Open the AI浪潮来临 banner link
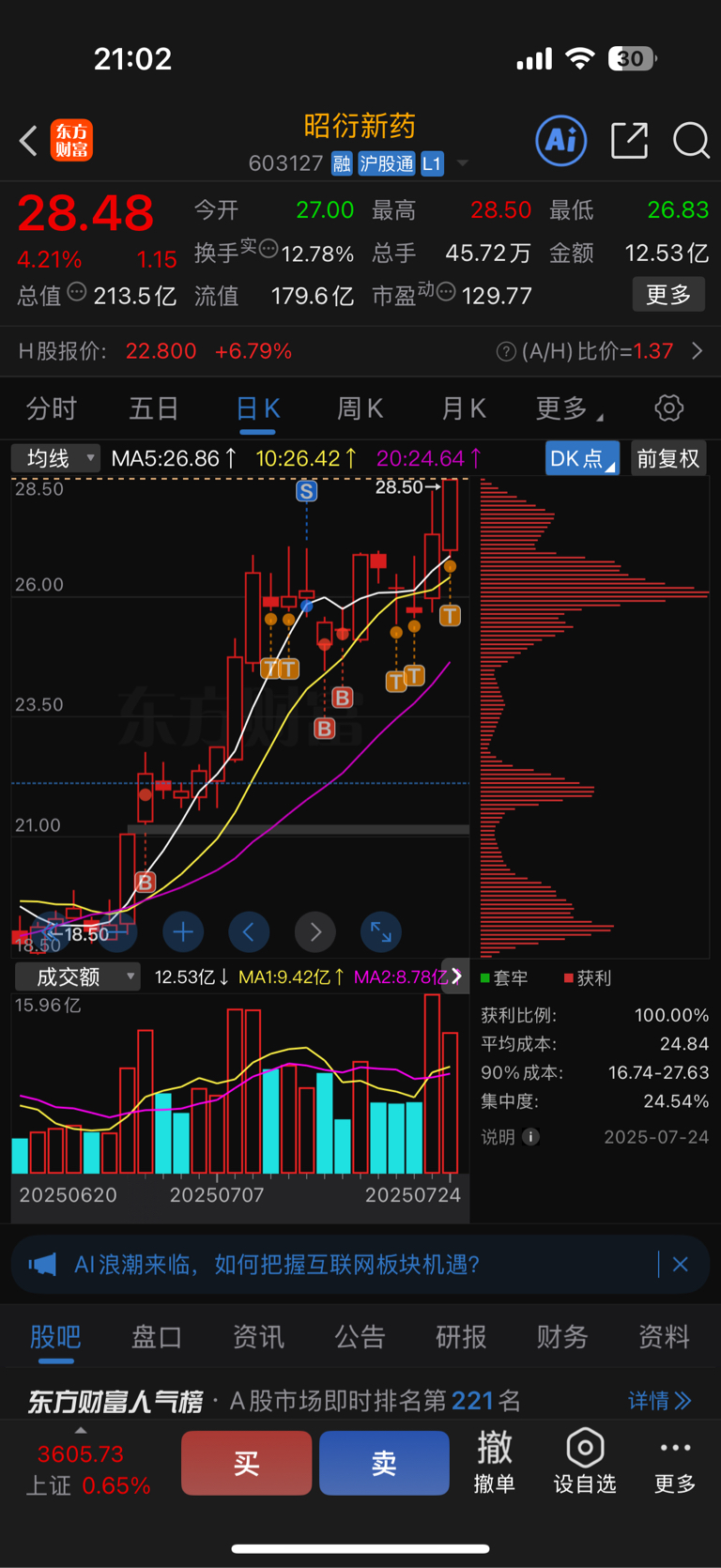Image resolution: width=721 pixels, height=1568 pixels. pos(278,1265)
